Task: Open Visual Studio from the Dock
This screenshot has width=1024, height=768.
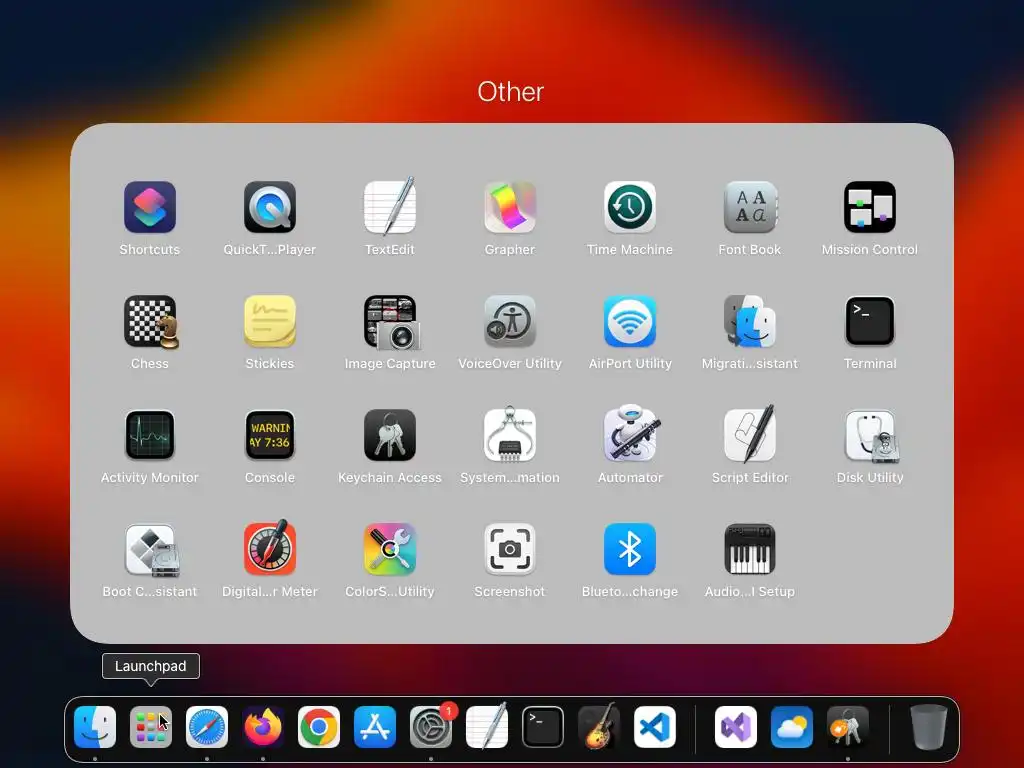Action: 736,727
